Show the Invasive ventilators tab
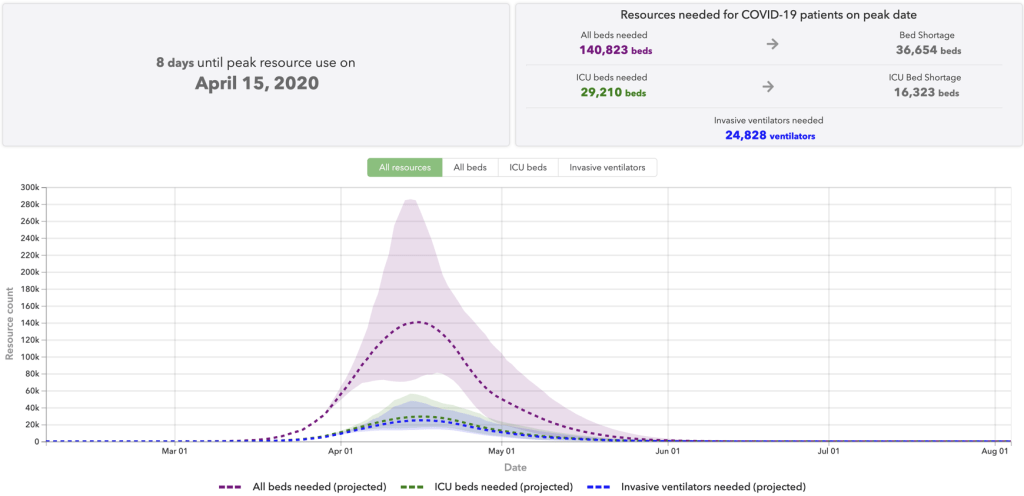This screenshot has height=496, width=1024. (x=607, y=167)
